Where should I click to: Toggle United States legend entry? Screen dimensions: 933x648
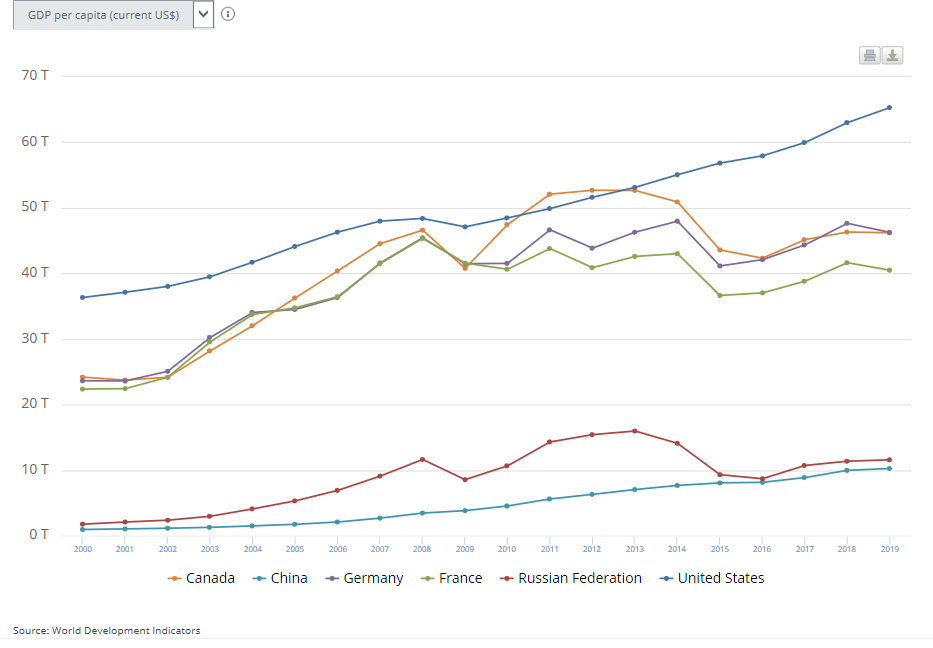click(712, 578)
